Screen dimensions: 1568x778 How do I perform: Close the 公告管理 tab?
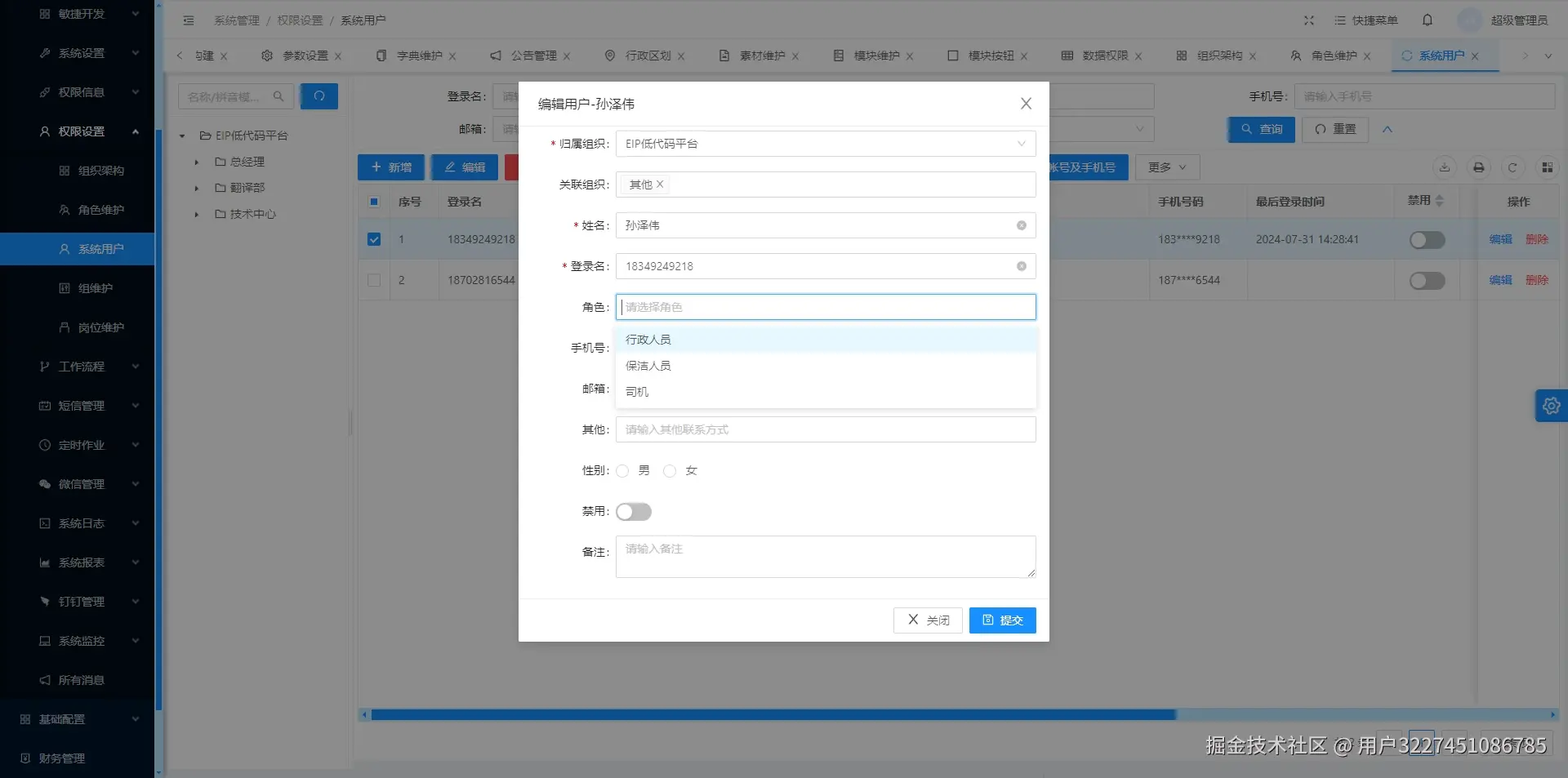(x=567, y=56)
